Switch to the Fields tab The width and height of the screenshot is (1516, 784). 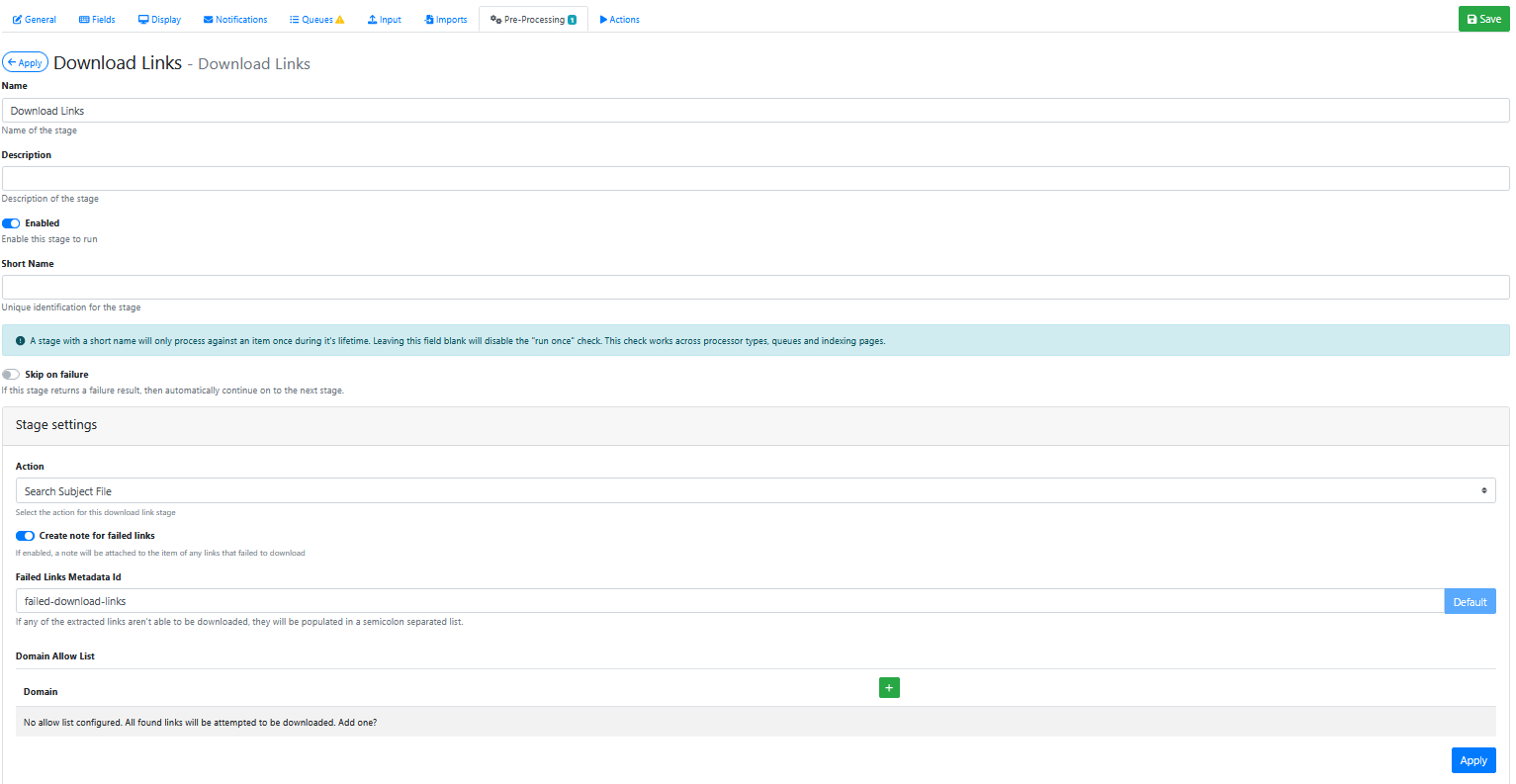click(x=97, y=20)
